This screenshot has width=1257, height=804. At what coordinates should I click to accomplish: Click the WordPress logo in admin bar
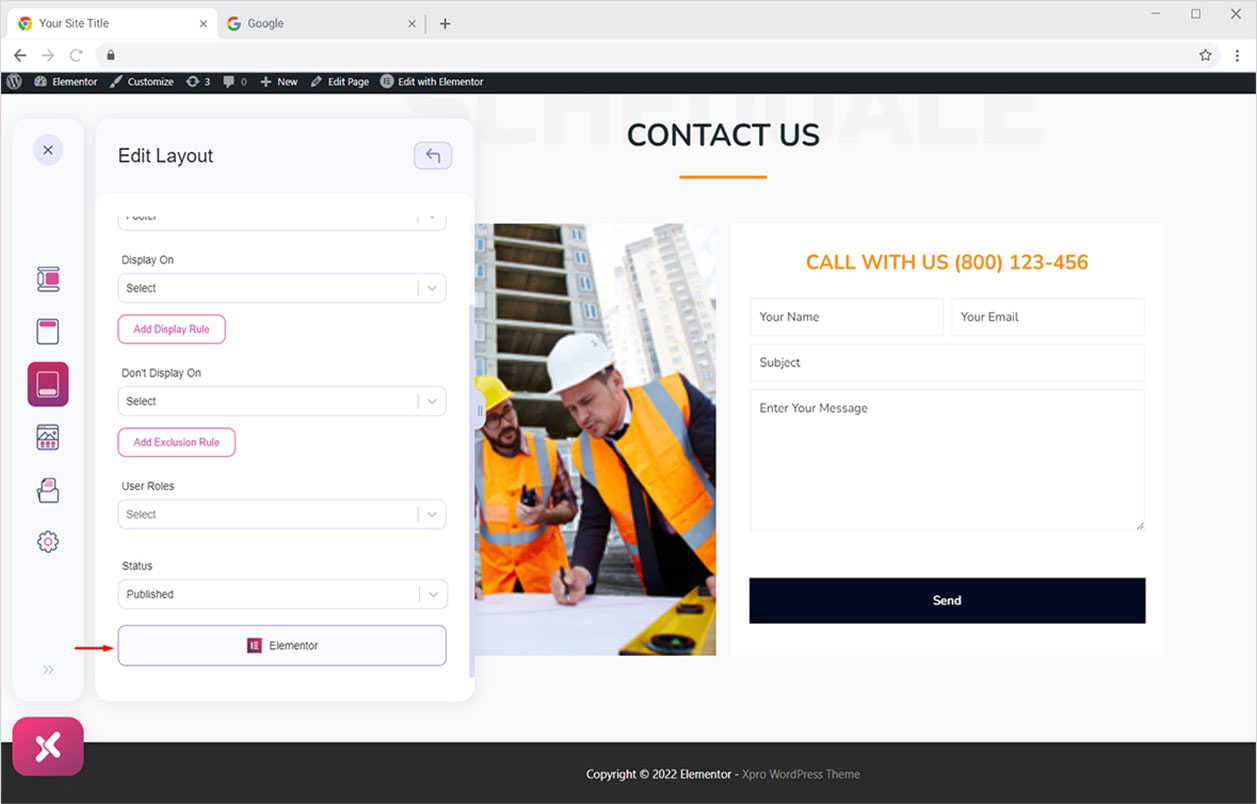[x=14, y=82]
